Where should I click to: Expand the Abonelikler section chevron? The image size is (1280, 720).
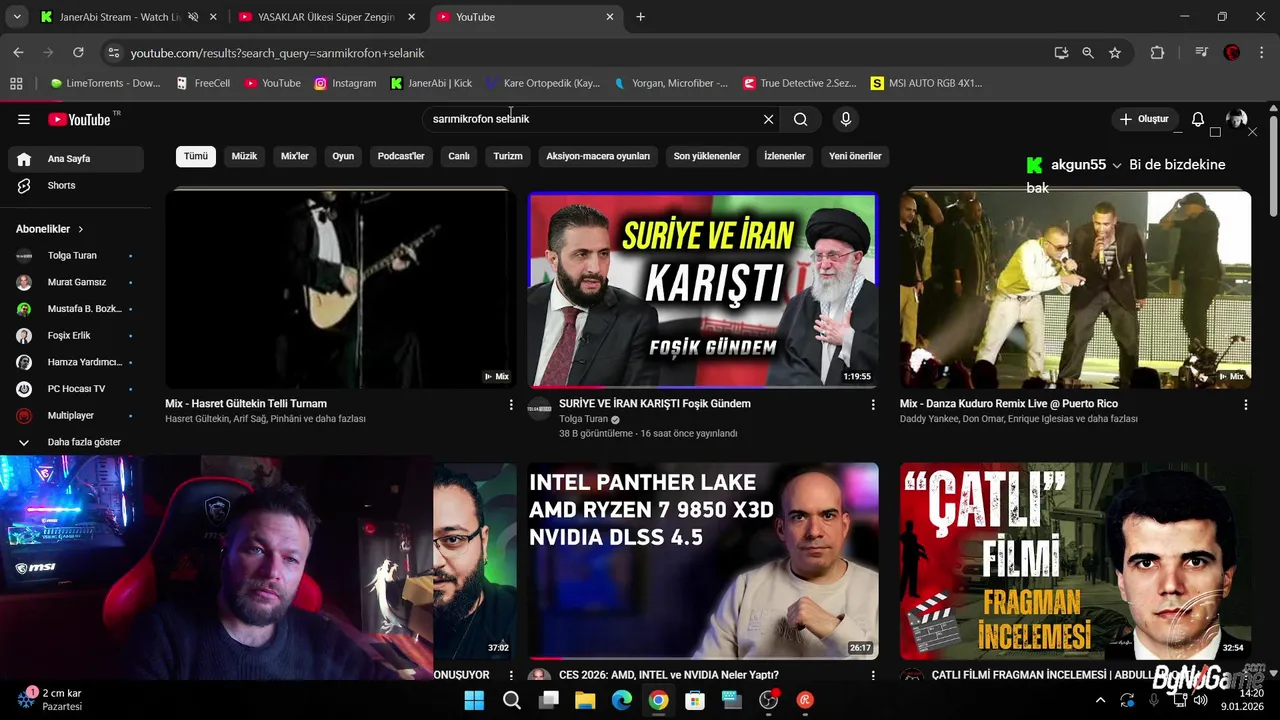[x=81, y=229]
